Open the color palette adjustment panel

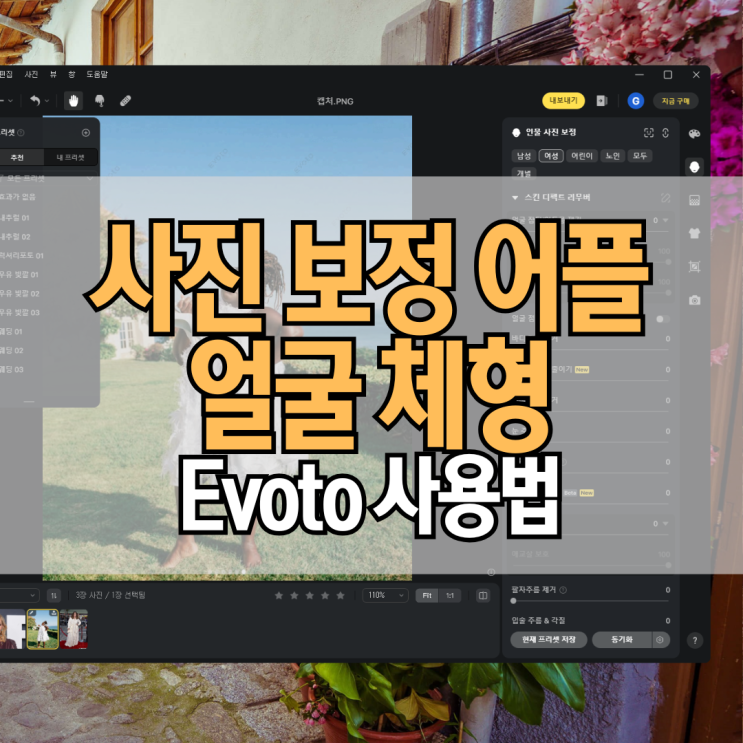coord(694,134)
